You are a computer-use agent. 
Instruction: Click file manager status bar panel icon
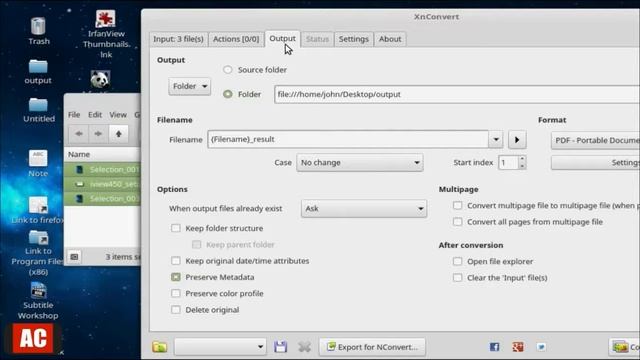(74, 257)
